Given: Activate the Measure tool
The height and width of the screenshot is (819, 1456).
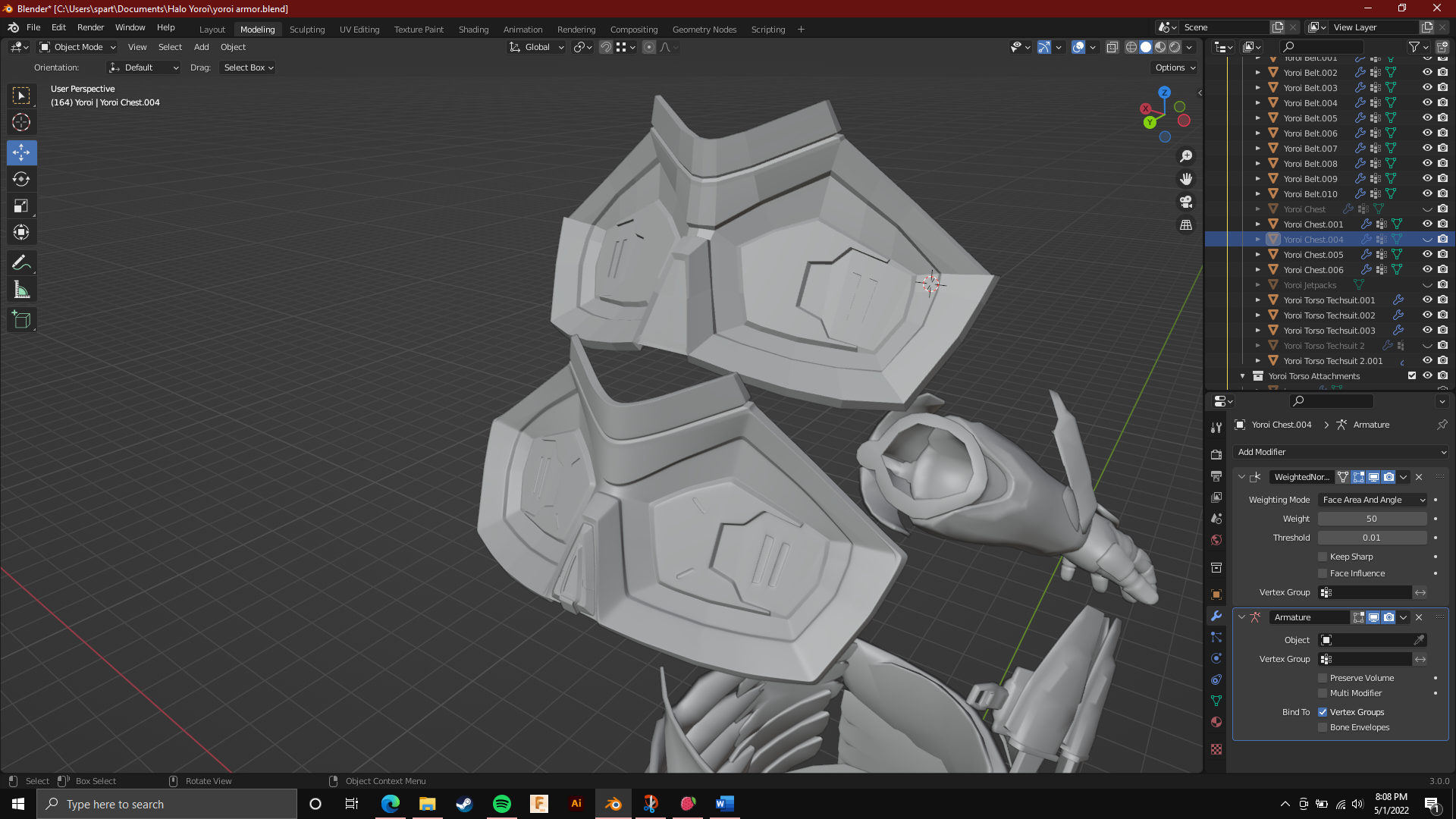Looking at the screenshot, I should tap(21, 290).
